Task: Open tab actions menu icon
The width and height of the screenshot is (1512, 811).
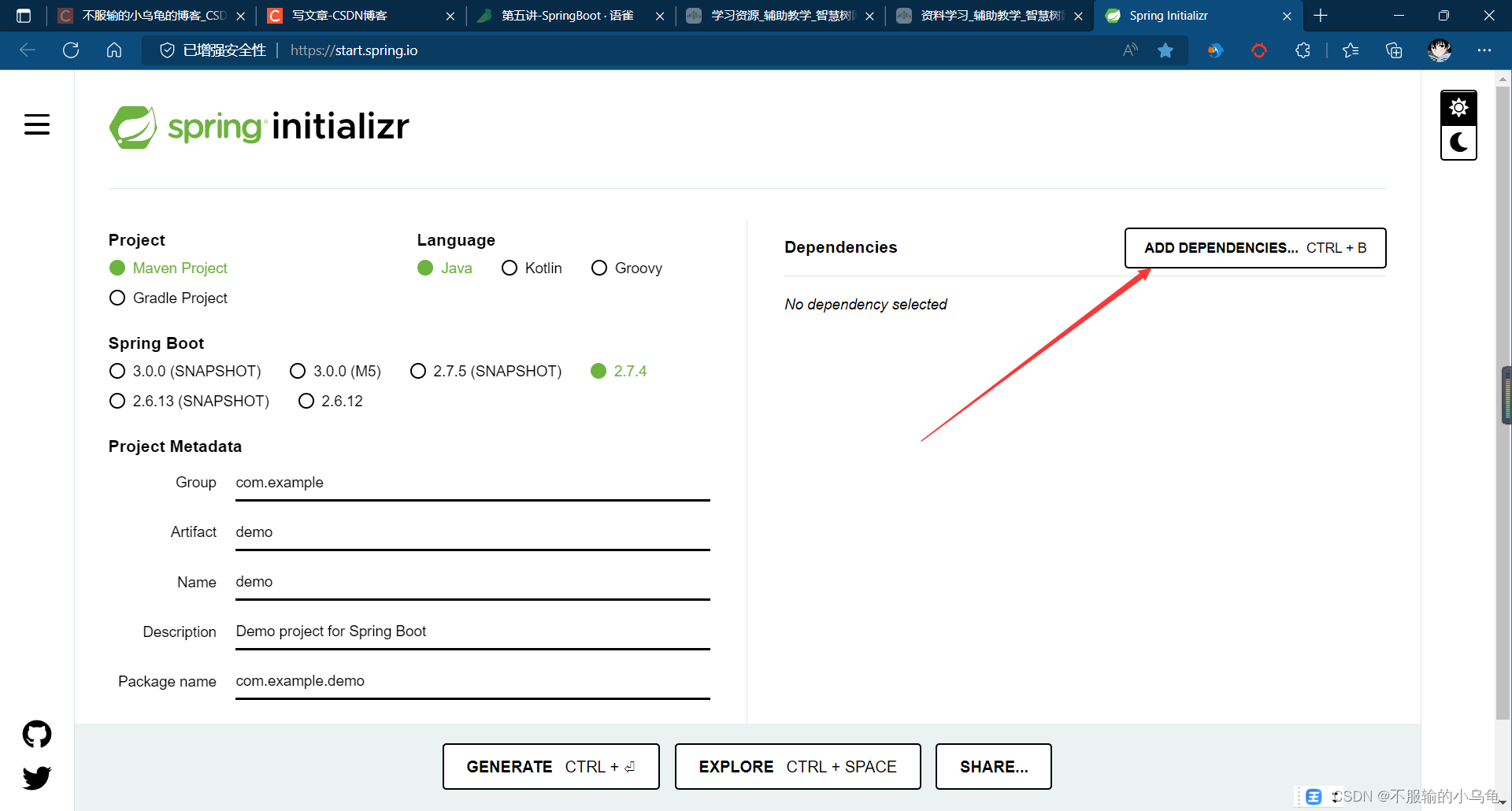Action: 24,16
